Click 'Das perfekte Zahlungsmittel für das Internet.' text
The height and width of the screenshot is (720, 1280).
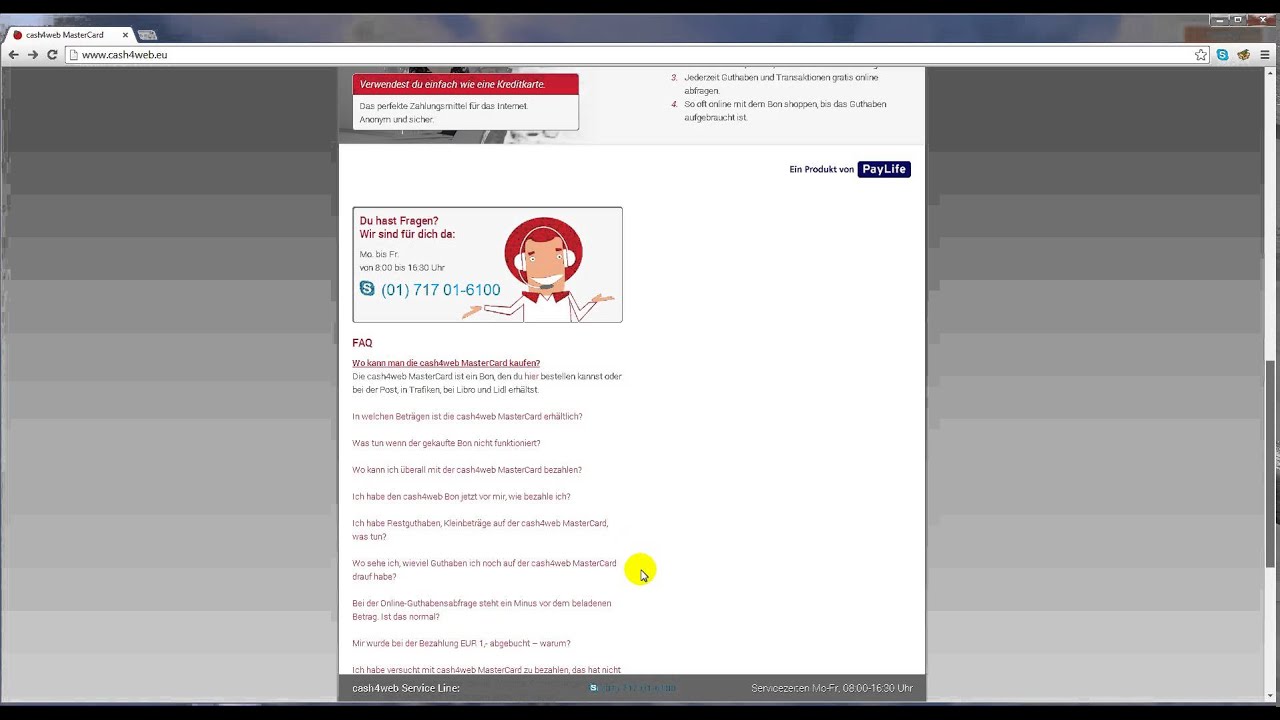click(444, 106)
